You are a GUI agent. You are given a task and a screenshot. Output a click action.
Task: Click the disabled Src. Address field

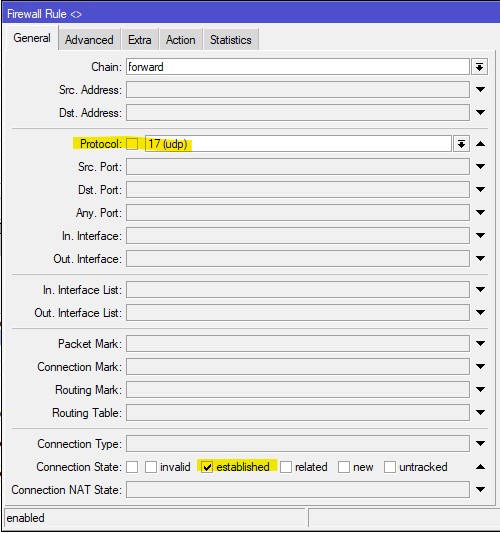pos(298,90)
